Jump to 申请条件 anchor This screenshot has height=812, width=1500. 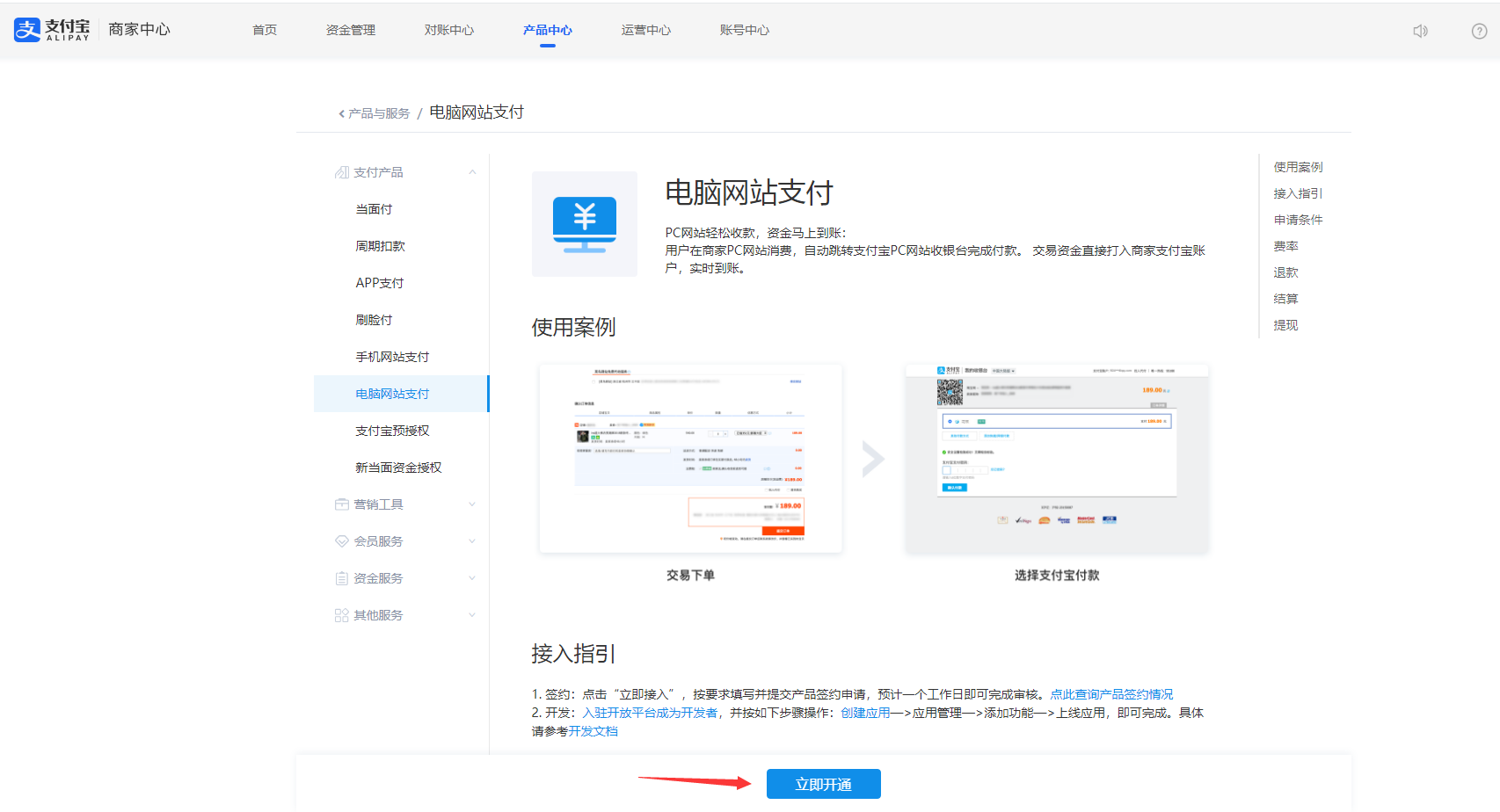1298,220
